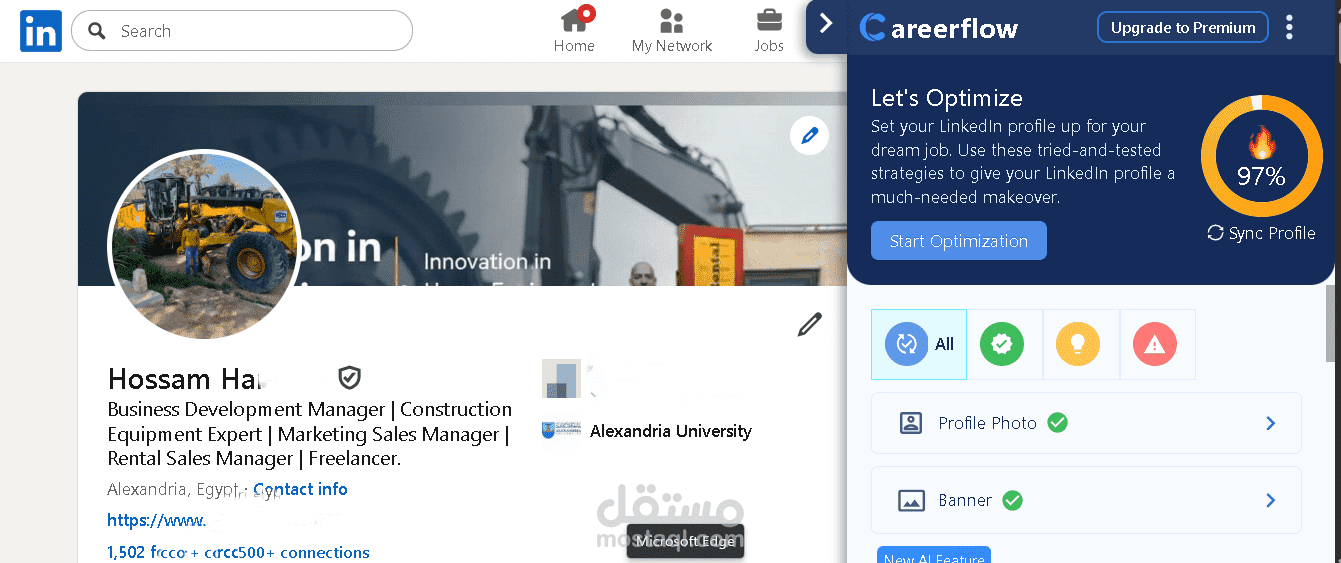Open Careerflow three-dot options menu
Viewport: 1341px width, 563px height.
[1290, 27]
